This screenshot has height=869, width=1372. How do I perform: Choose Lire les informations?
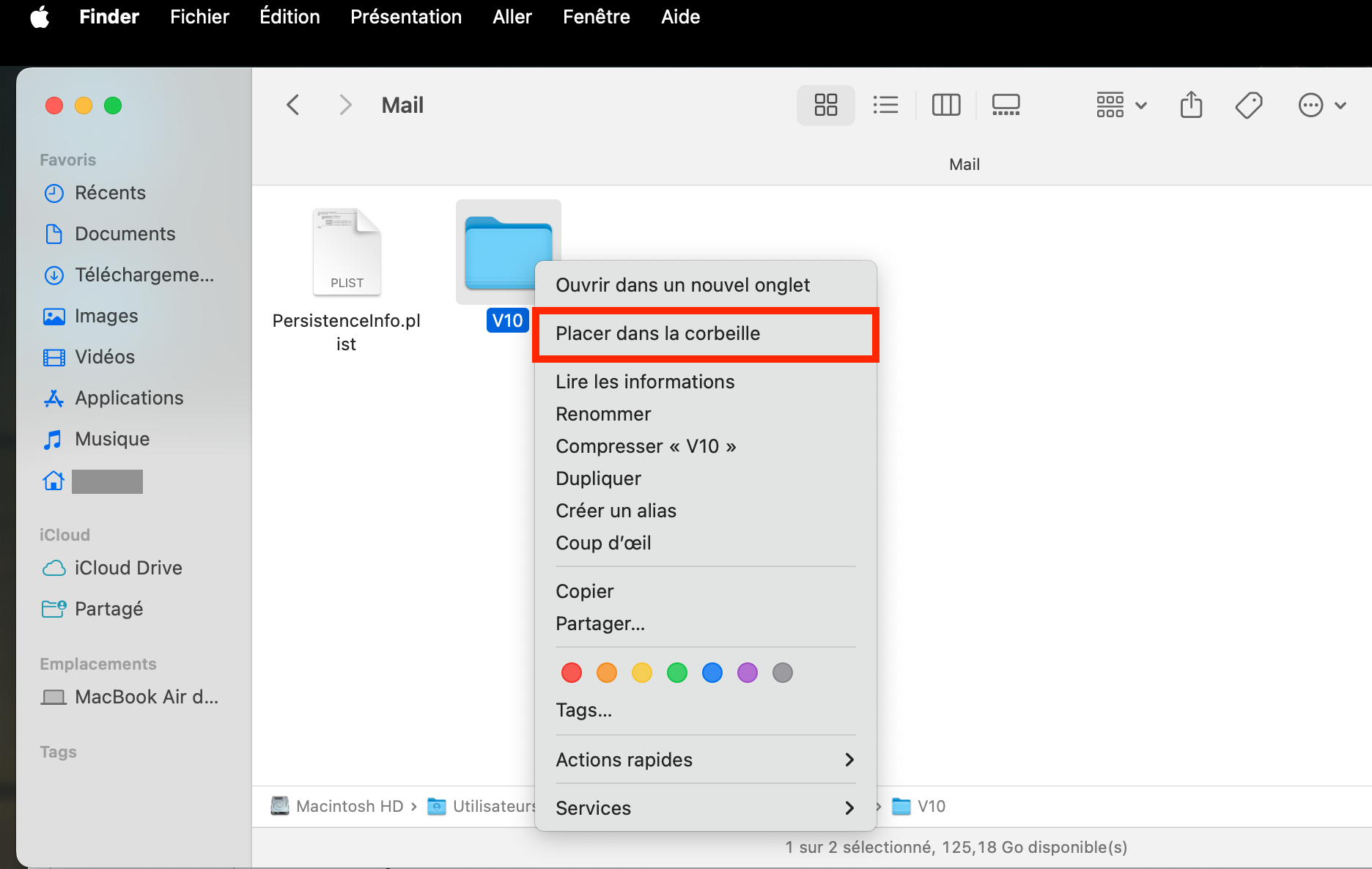[706, 382]
